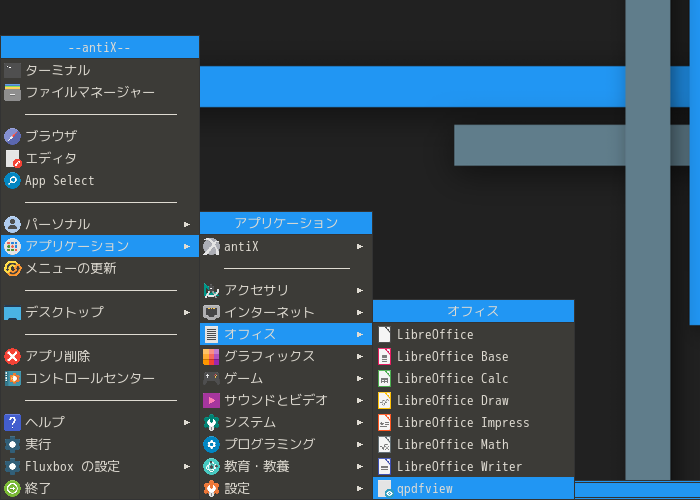Screen dimensions: 700x500
Task: Expand the antiX submenu arrow
Action: [360, 246]
